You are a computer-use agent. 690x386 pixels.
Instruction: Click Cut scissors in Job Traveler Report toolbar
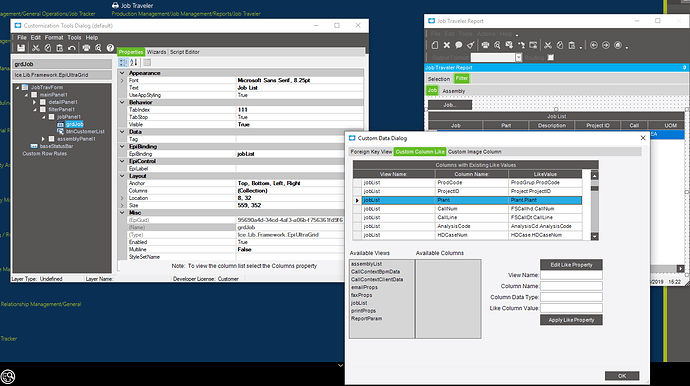click(x=548, y=45)
